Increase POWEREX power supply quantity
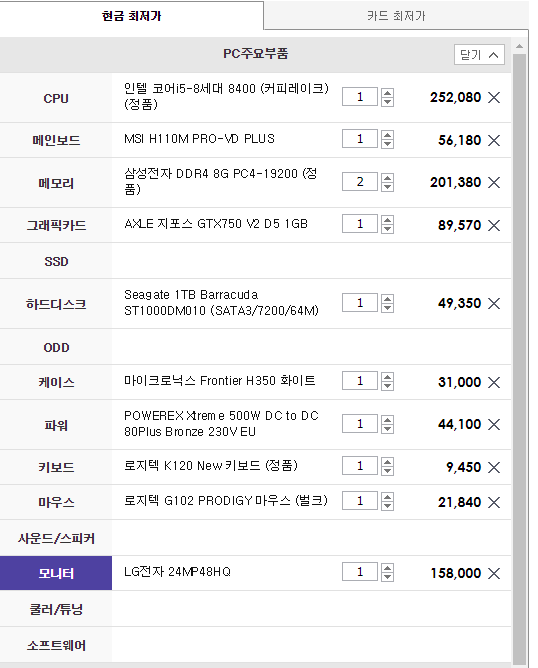This screenshot has width=538, height=668. click(x=387, y=420)
